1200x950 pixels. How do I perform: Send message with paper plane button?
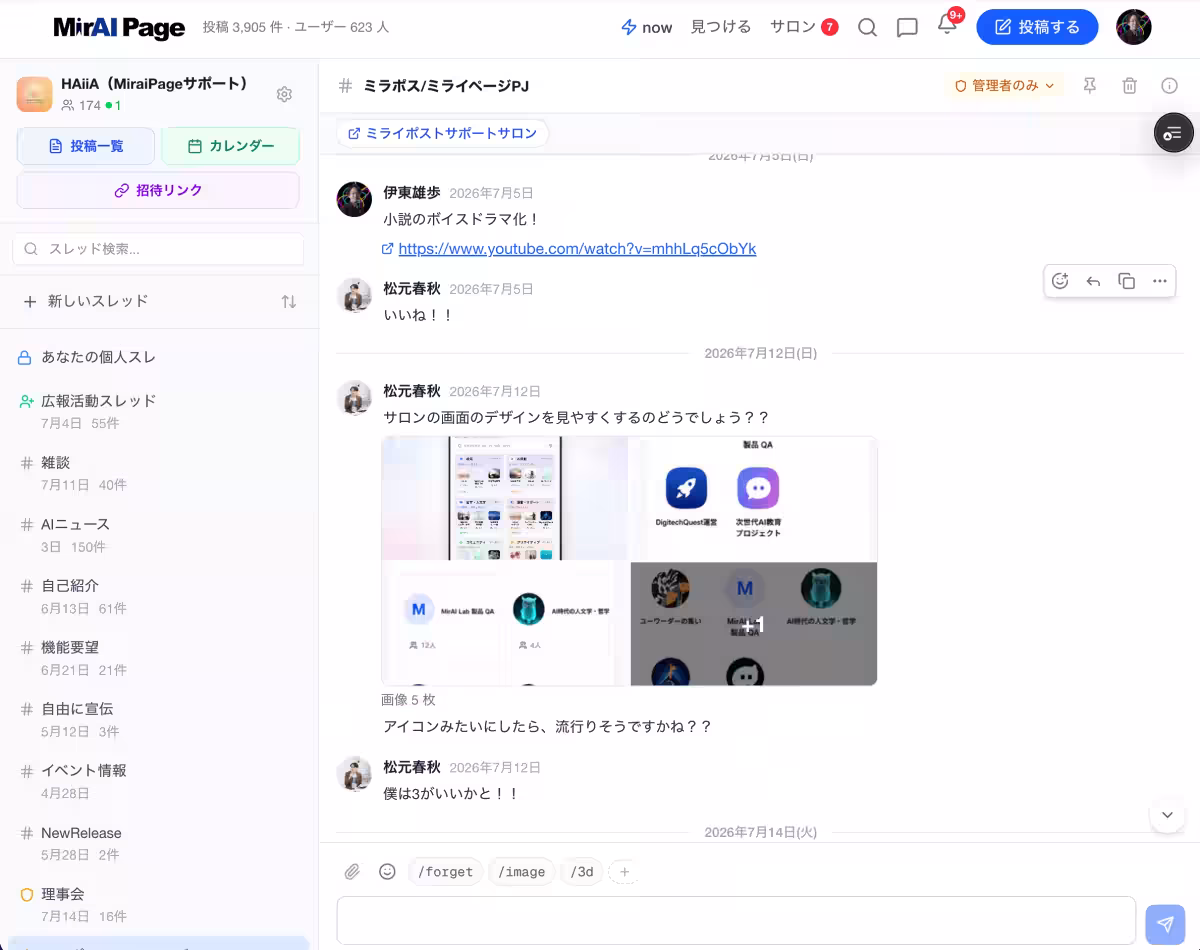pos(1164,924)
